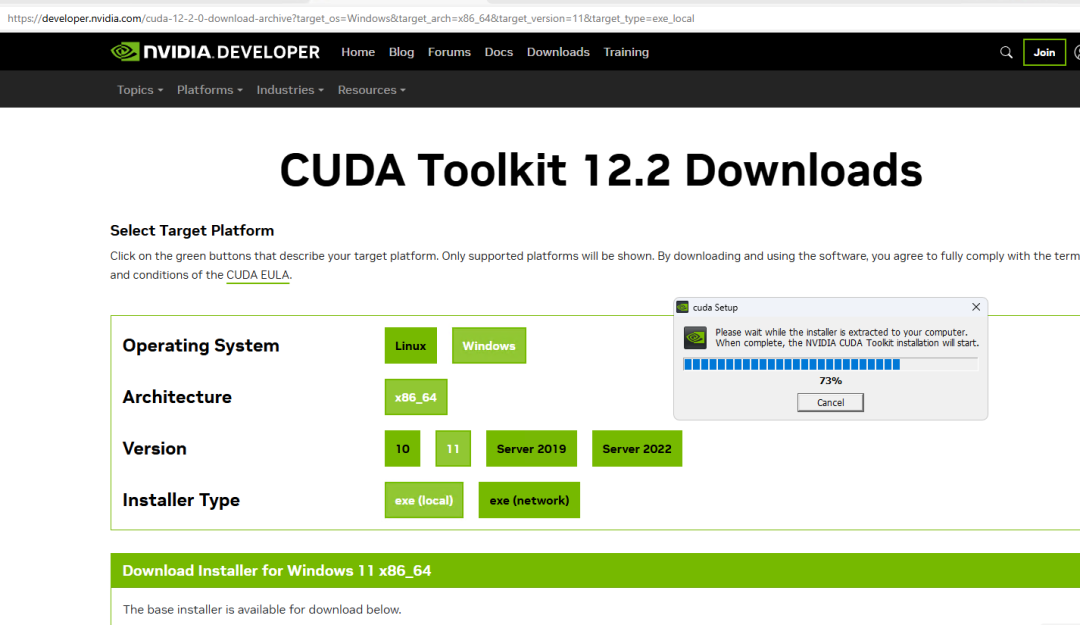This screenshot has width=1080, height=625.
Task: Click the NVIDIA icon inside setup dialog
Action: click(695, 338)
